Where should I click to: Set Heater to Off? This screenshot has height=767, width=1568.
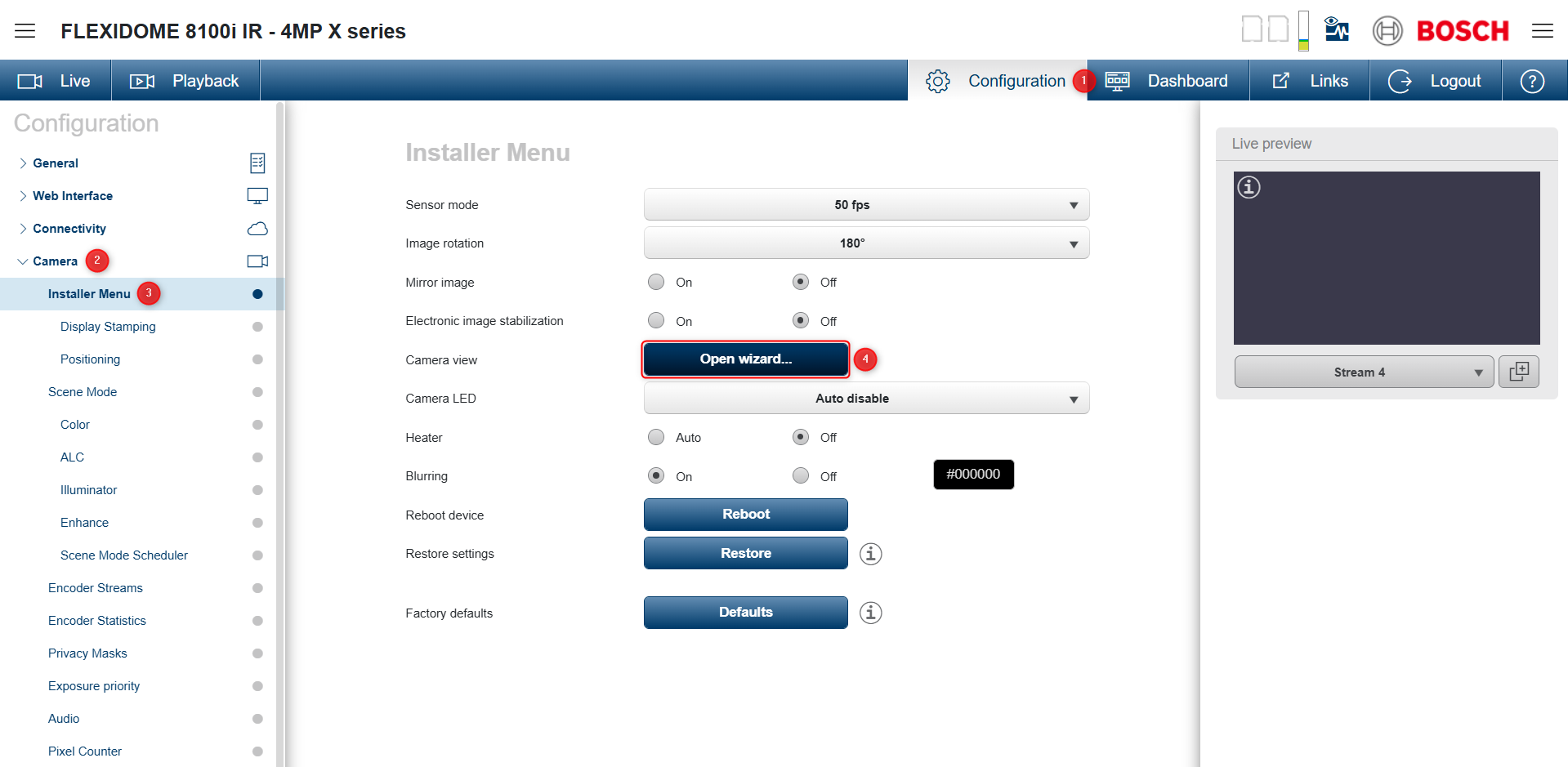[801, 437]
